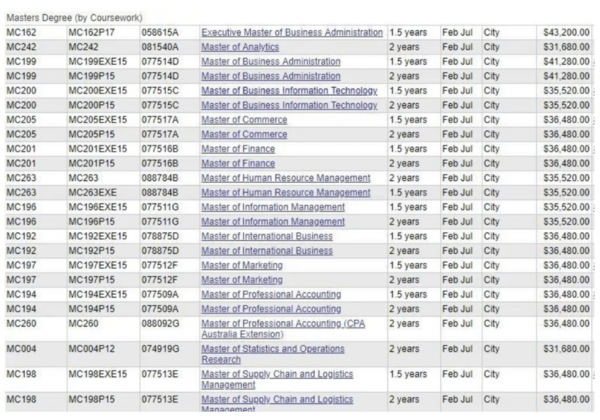Open the 1.5-year Master of Commerce link
Screen dimensions: 600x420
click(244, 120)
